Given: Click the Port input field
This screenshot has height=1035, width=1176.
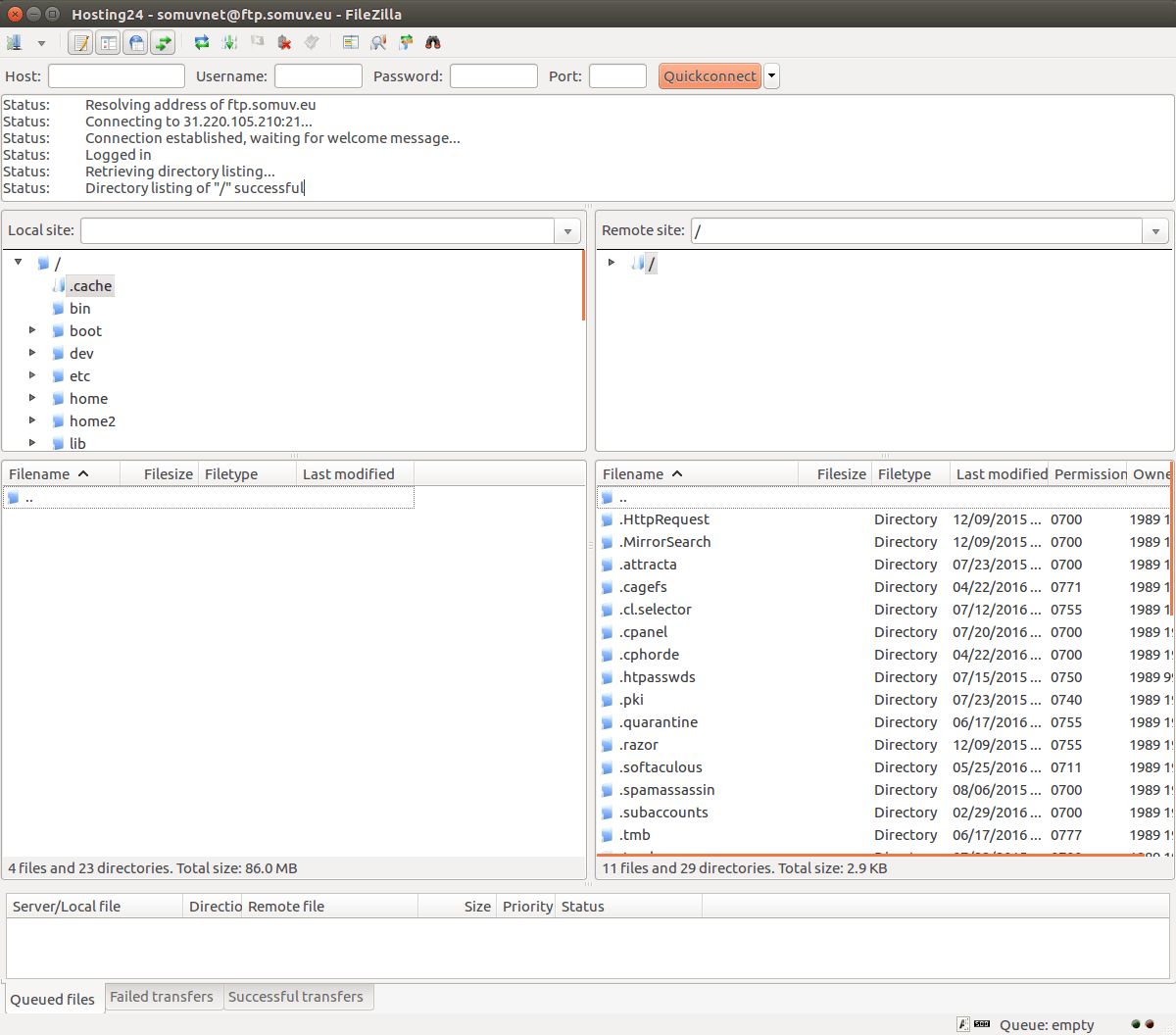Looking at the screenshot, I should pos(617,76).
